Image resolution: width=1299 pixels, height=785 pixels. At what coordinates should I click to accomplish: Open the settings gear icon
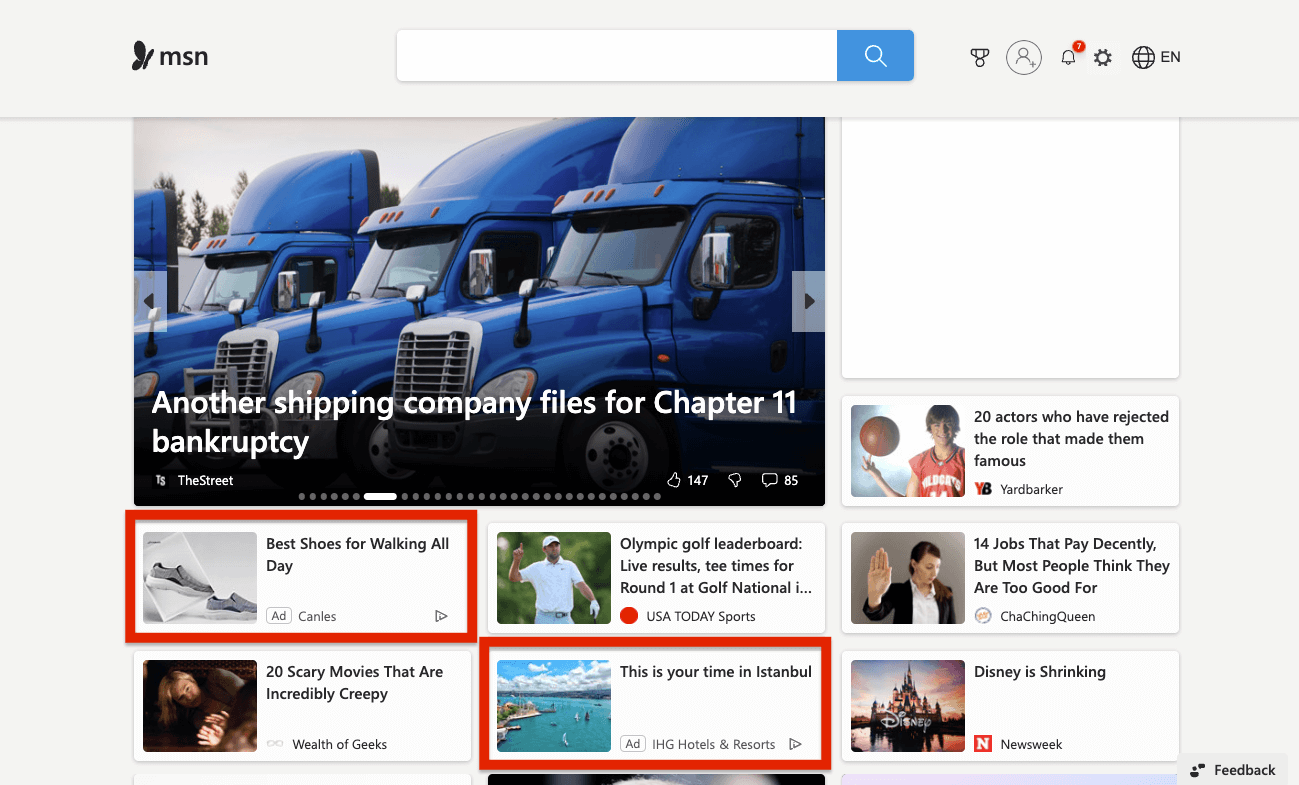[x=1102, y=58]
